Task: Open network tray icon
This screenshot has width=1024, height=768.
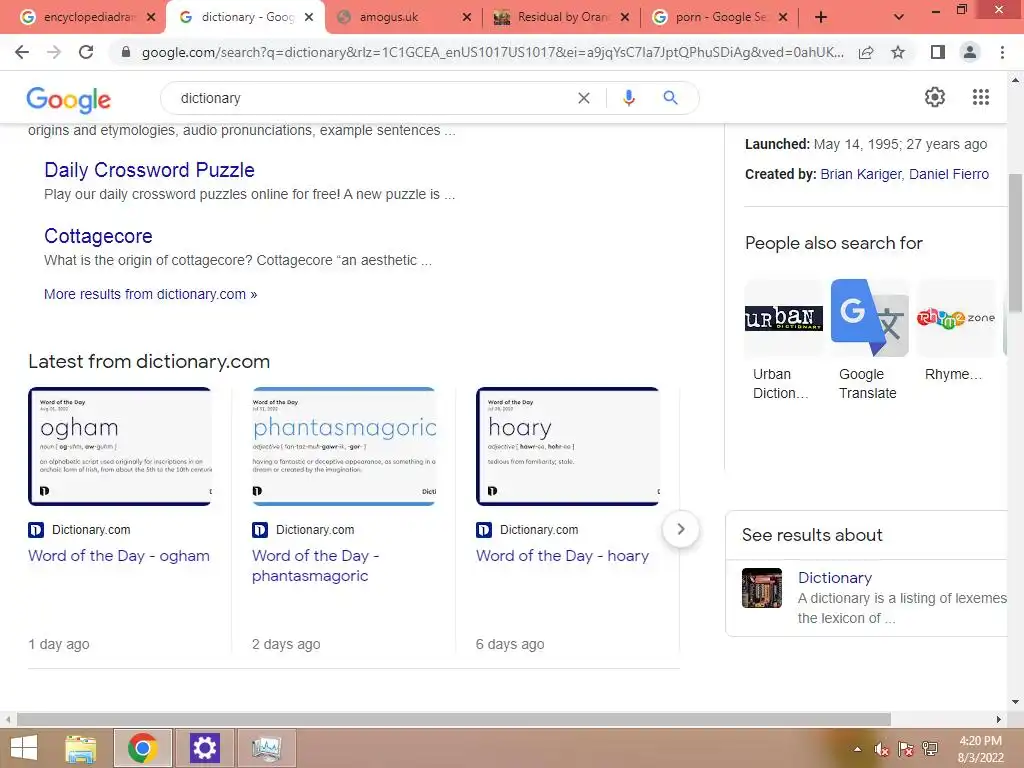Action: 930,749
